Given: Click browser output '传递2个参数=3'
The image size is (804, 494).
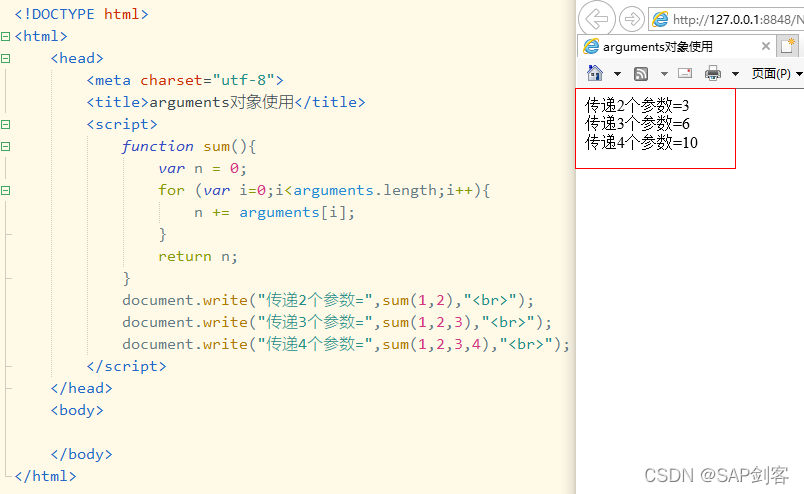Looking at the screenshot, I should click(x=637, y=106).
